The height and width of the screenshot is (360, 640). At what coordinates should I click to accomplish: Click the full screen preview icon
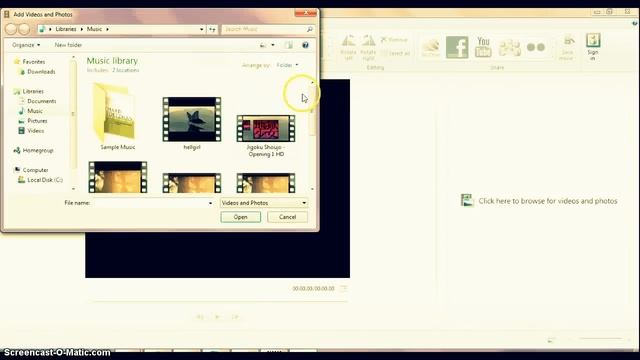click(344, 288)
